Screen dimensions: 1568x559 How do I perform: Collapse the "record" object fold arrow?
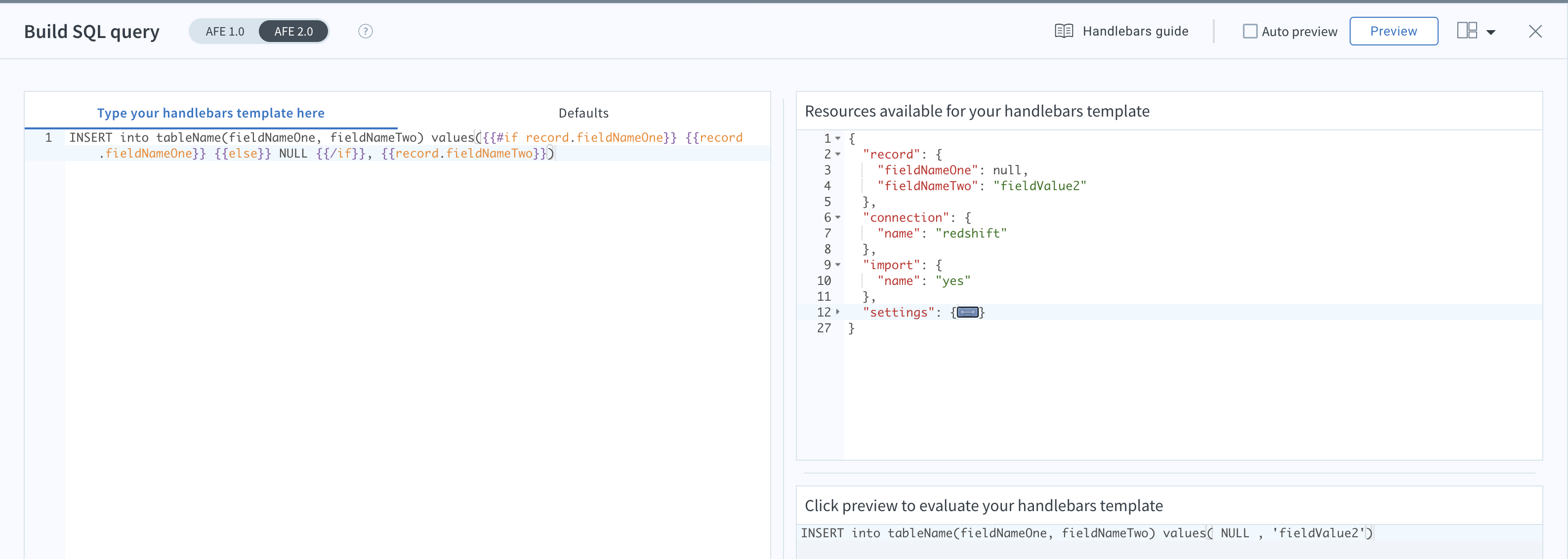click(x=838, y=155)
